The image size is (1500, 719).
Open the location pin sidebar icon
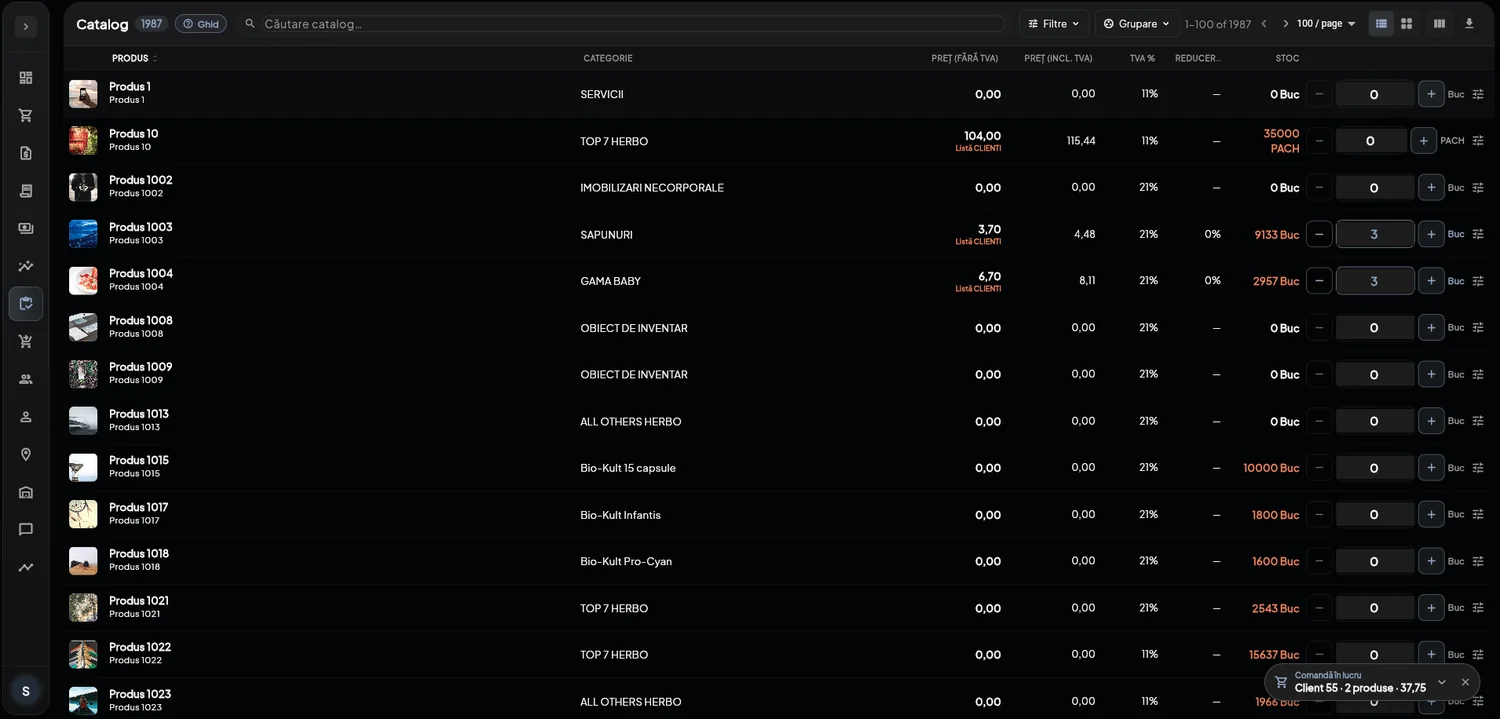point(26,454)
